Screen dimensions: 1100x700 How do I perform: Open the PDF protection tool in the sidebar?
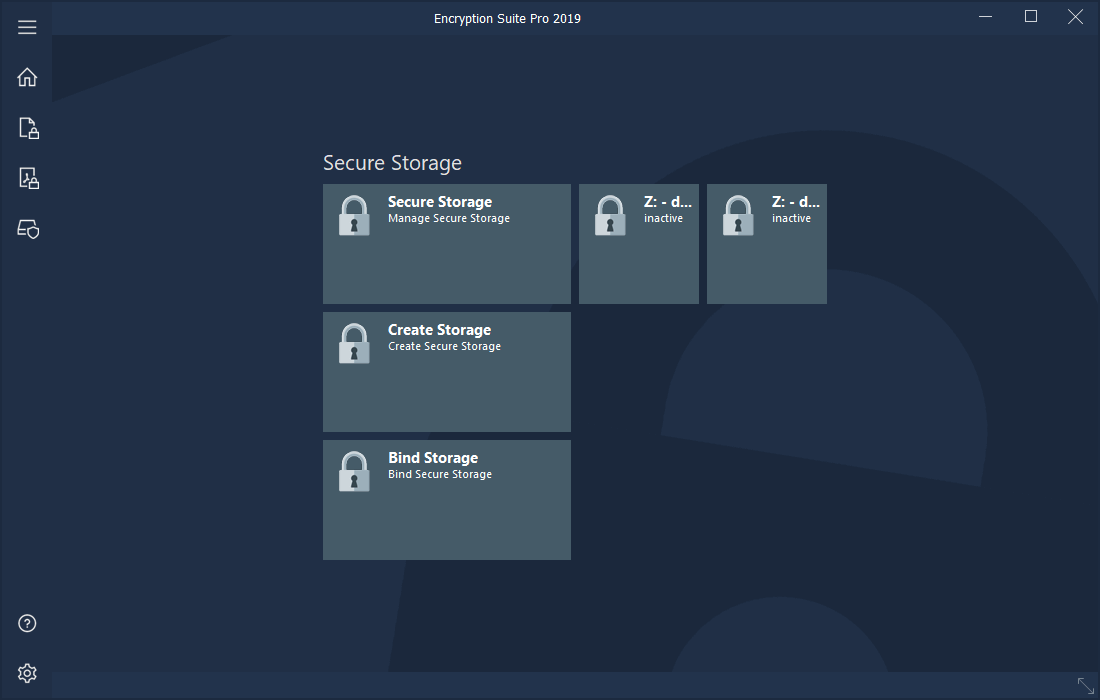[x=27, y=178]
